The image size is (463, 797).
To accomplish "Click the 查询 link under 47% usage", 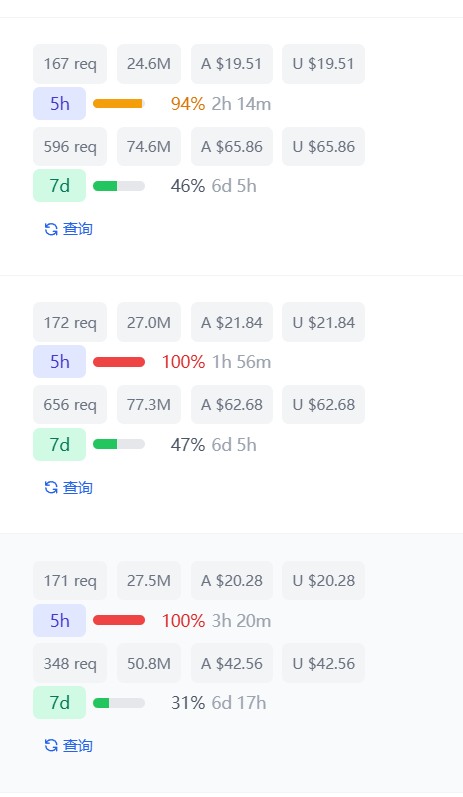I will pyautogui.click(x=78, y=487).
